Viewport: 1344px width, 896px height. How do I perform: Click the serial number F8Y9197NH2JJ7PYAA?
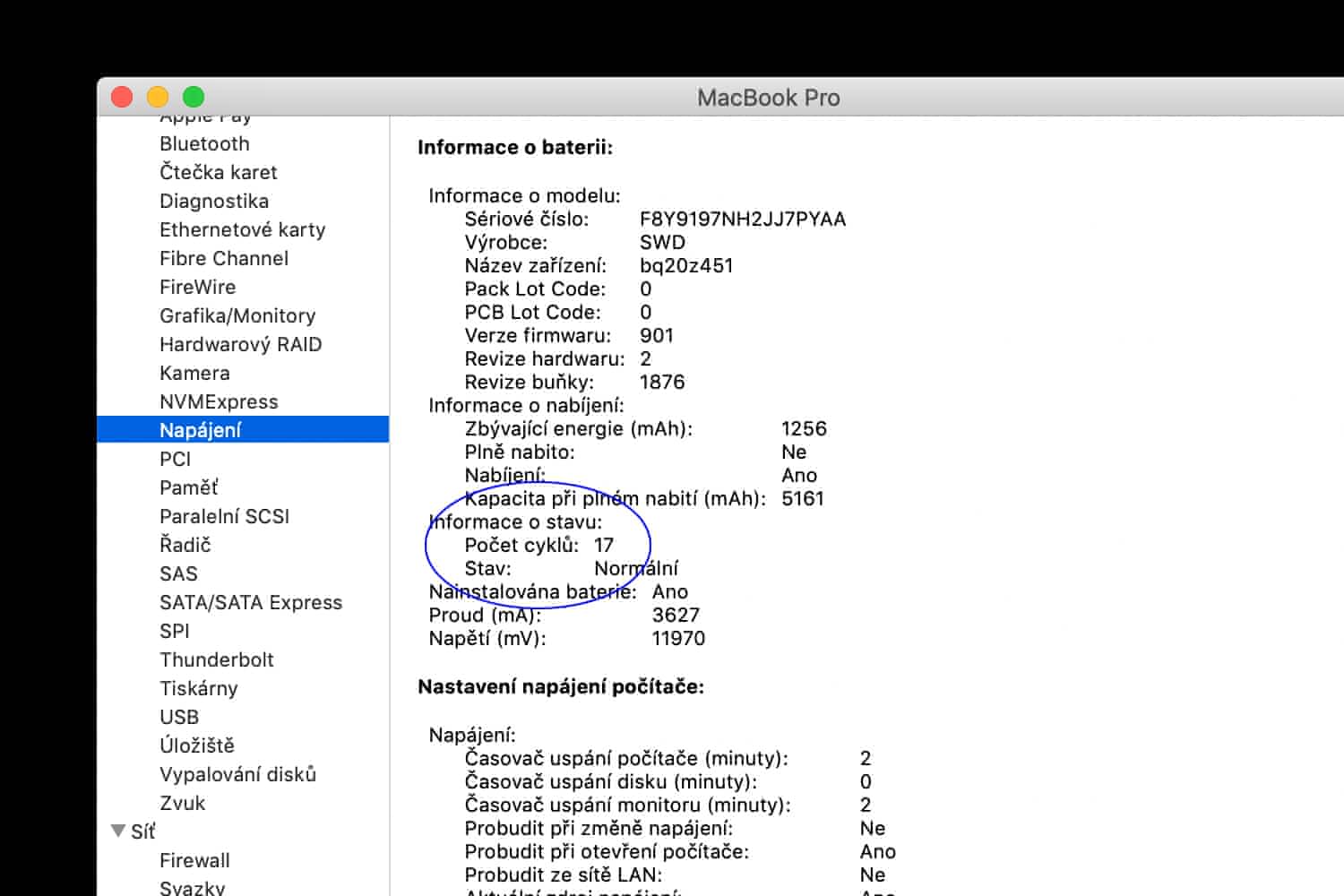coord(743,219)
